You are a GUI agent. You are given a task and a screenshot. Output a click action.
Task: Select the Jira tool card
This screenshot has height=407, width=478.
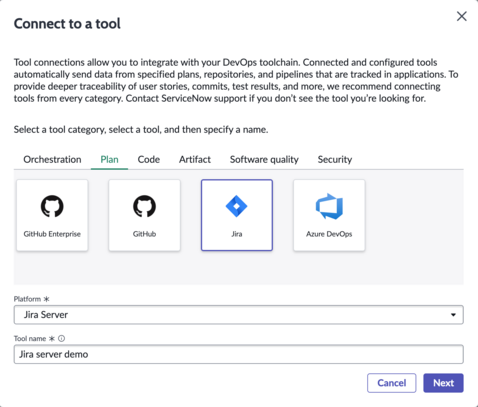click(x=237, y=215)
